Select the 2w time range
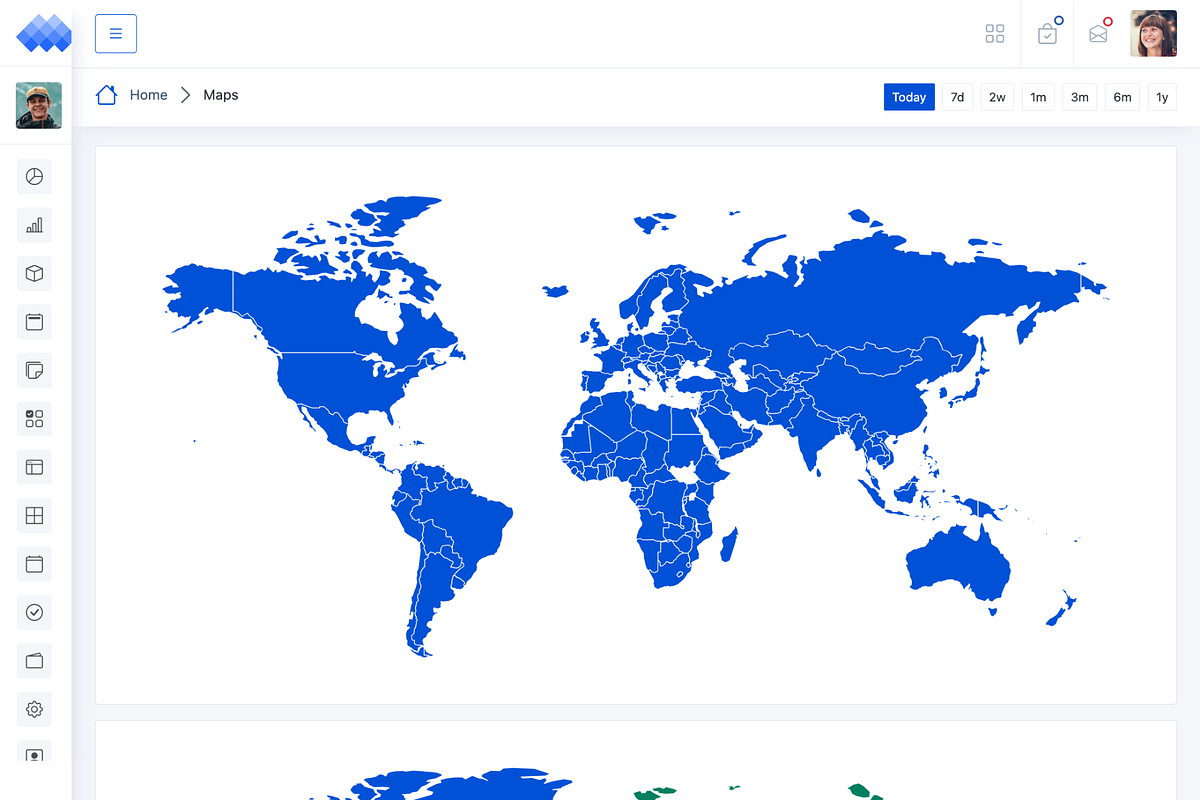 997,97
